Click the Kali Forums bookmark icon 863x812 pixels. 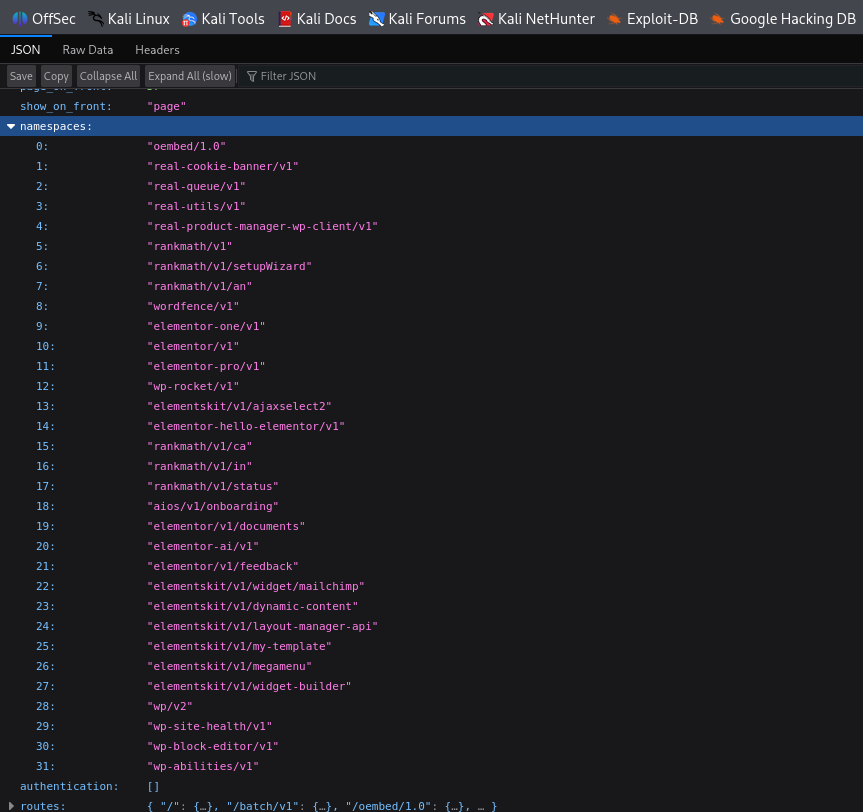(376, 18)
